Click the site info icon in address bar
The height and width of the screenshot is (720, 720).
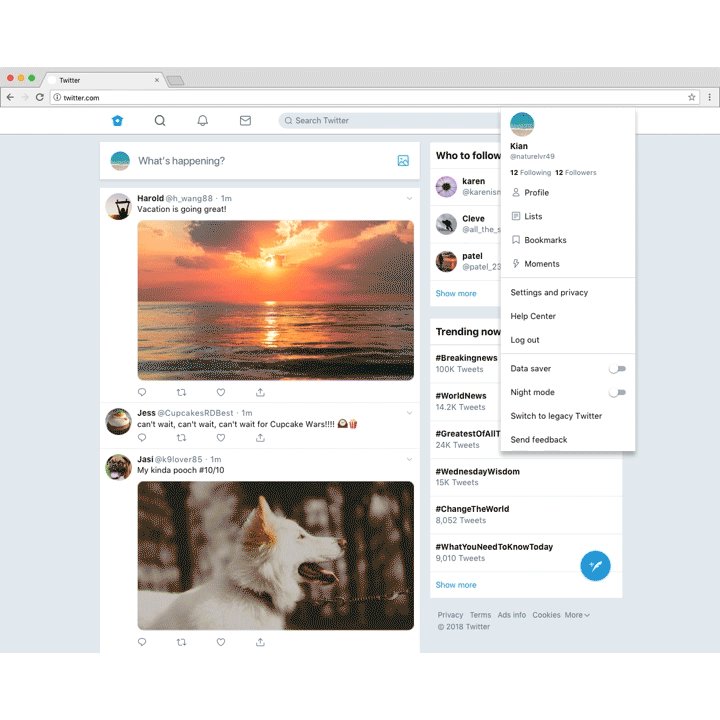coord(57,97)
